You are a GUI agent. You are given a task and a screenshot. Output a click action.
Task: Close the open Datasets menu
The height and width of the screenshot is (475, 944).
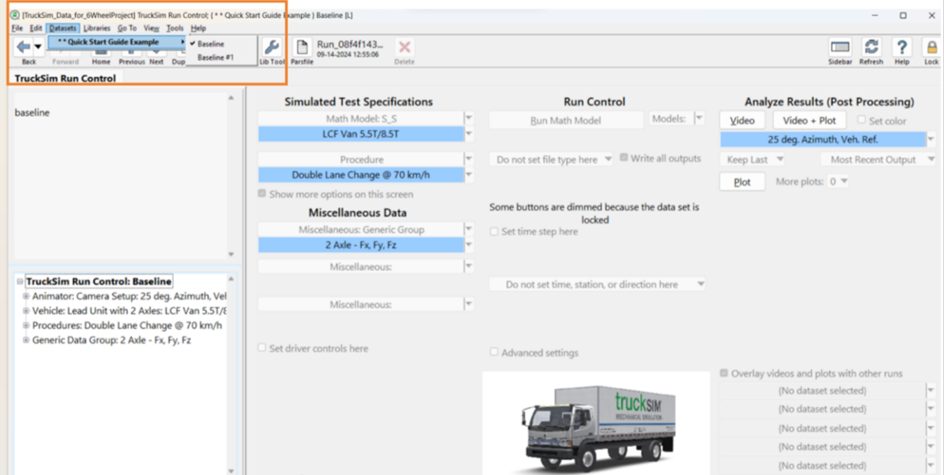63,28
